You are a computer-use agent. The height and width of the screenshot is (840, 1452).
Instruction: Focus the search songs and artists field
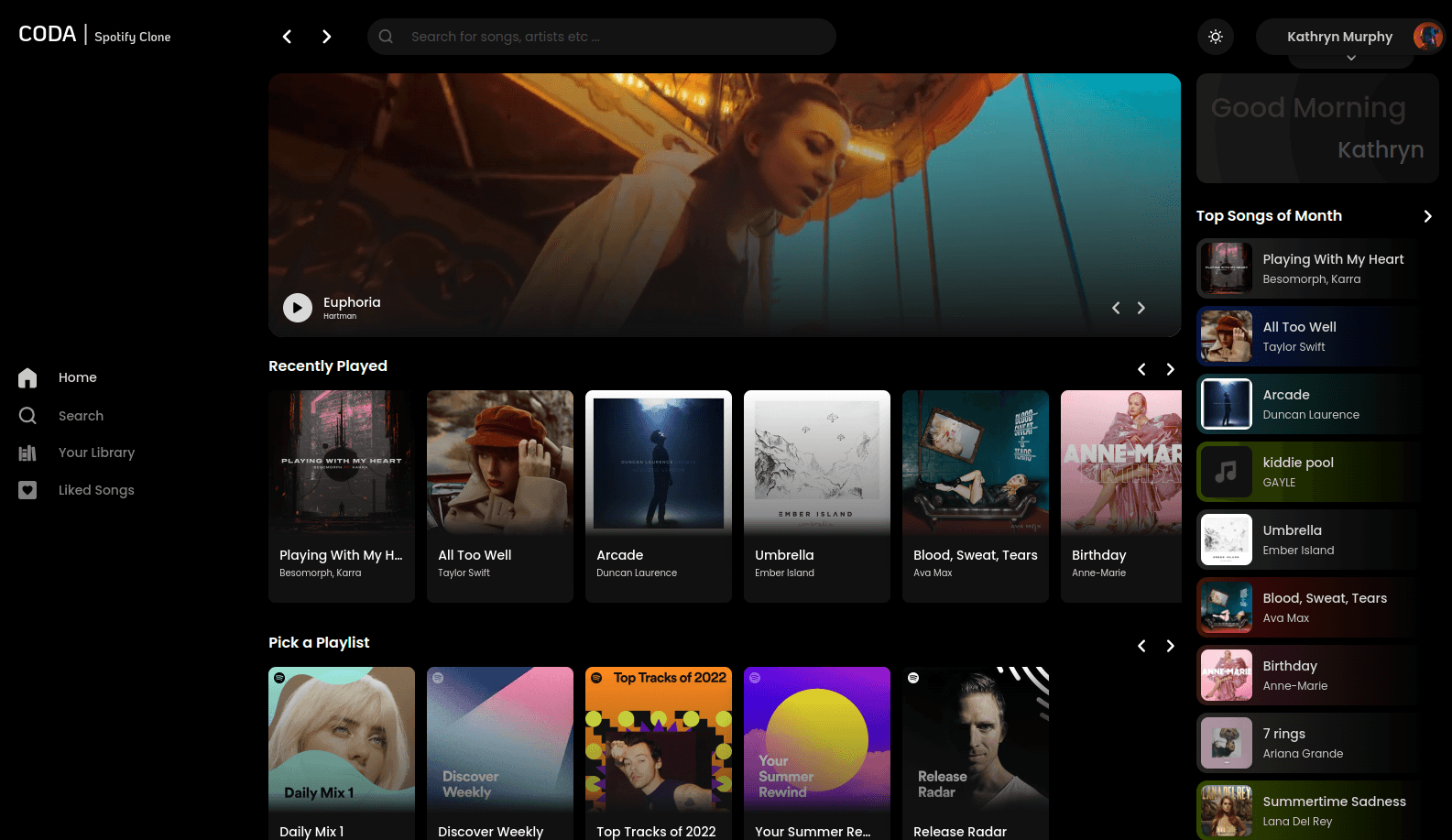tap(602, 37)
